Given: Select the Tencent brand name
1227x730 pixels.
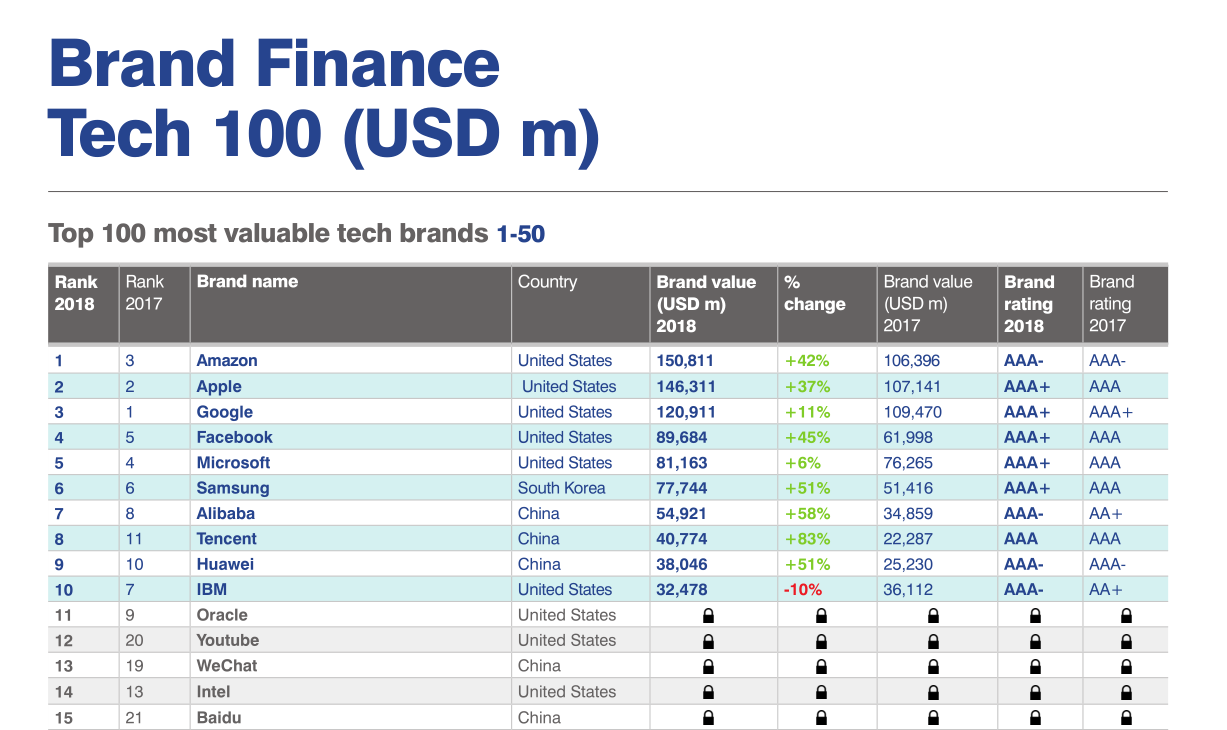Looking at the screenshot, I should point(227,539).
